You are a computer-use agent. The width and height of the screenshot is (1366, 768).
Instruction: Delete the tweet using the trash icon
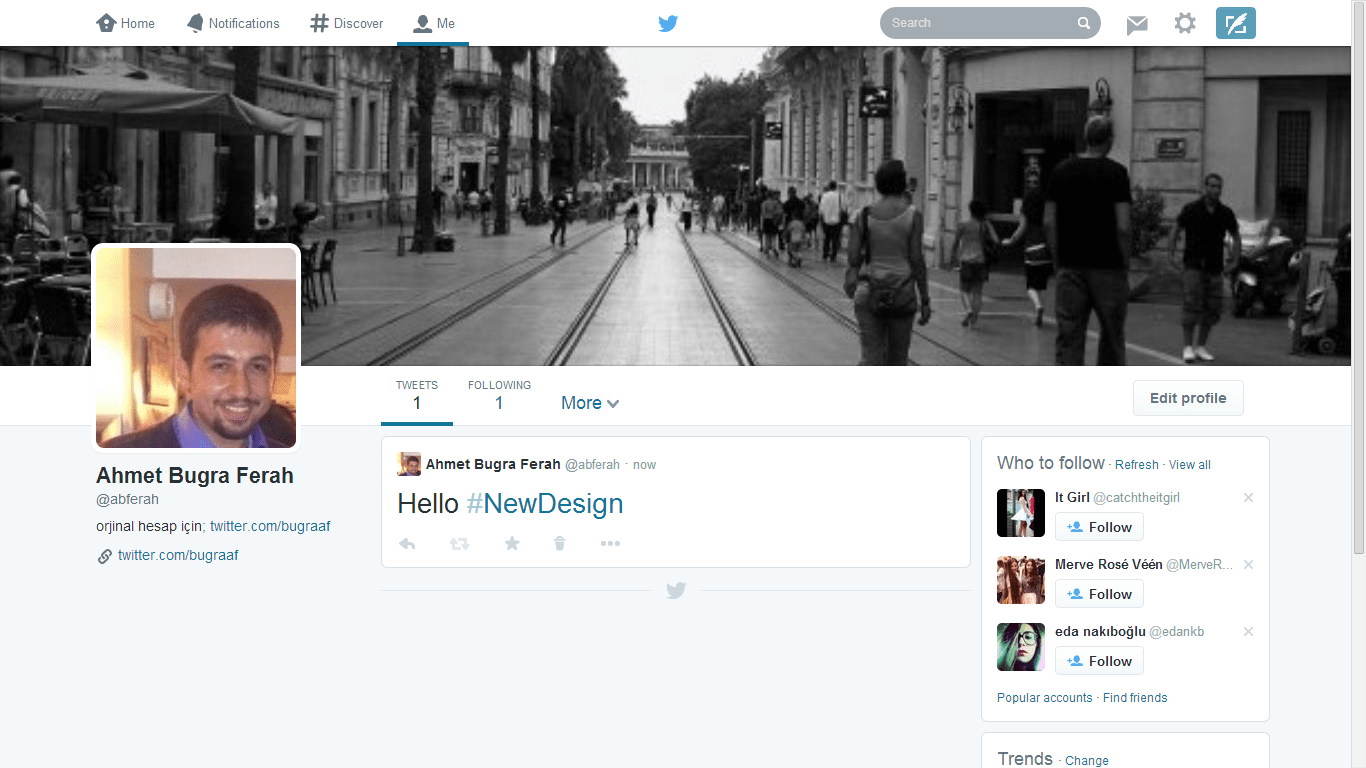560,544
